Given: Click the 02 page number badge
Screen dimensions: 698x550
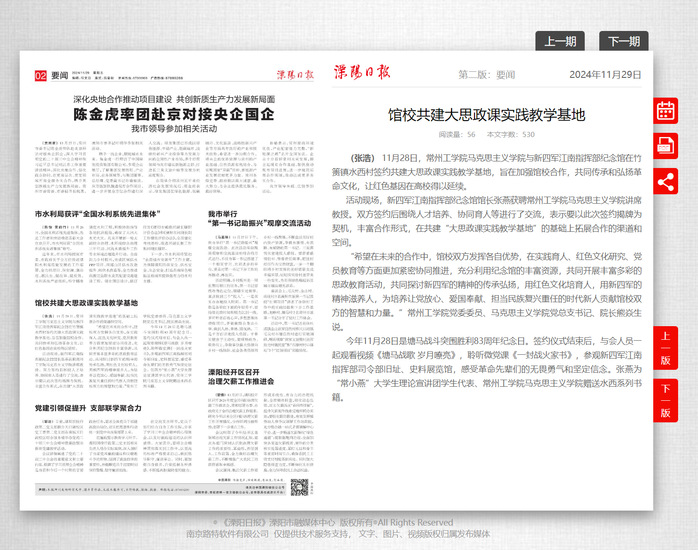Looking at the screenshot, I should tap(41, 76).
